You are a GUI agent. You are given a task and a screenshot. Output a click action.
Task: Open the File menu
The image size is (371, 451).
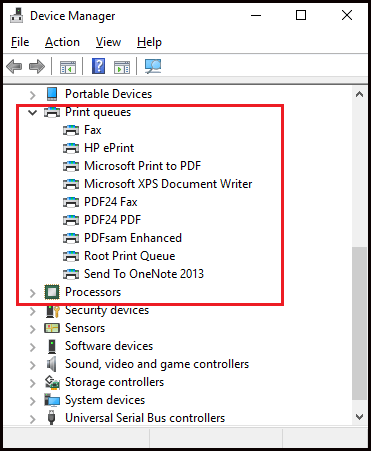tap(20, 42)
